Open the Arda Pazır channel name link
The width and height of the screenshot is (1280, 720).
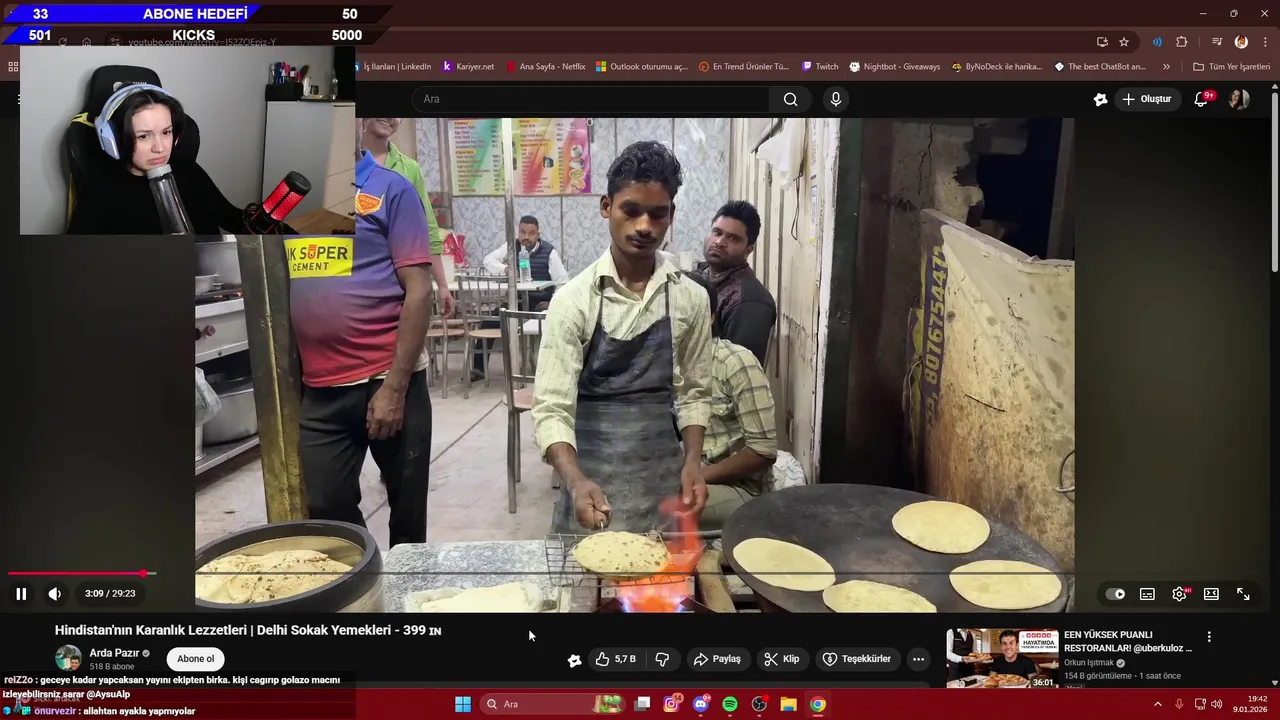(x=114, y=653)
